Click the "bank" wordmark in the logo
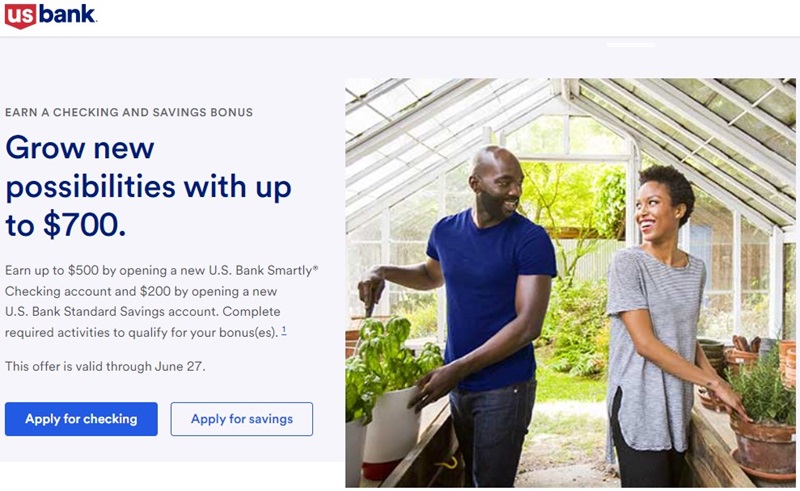 (x=68, y=14)
